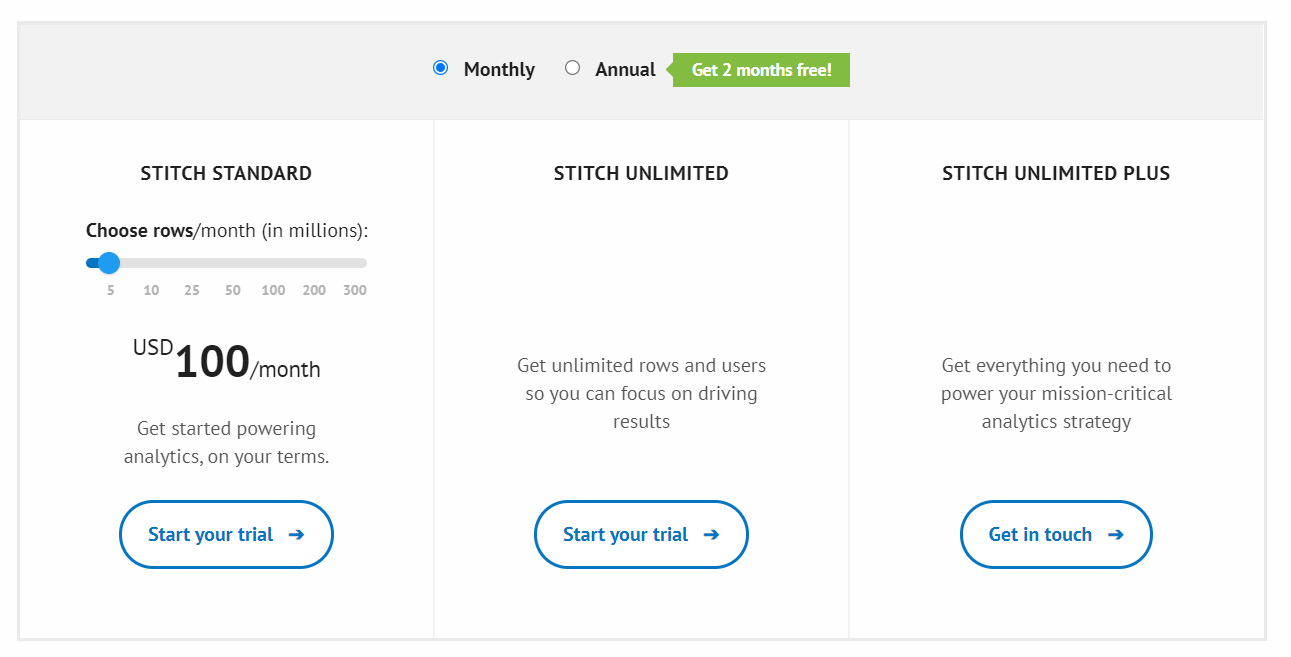The image size is (1291, 657).
Task: Click the arrow icon in Stitch Standard's trial button
Action: (295, 534)
